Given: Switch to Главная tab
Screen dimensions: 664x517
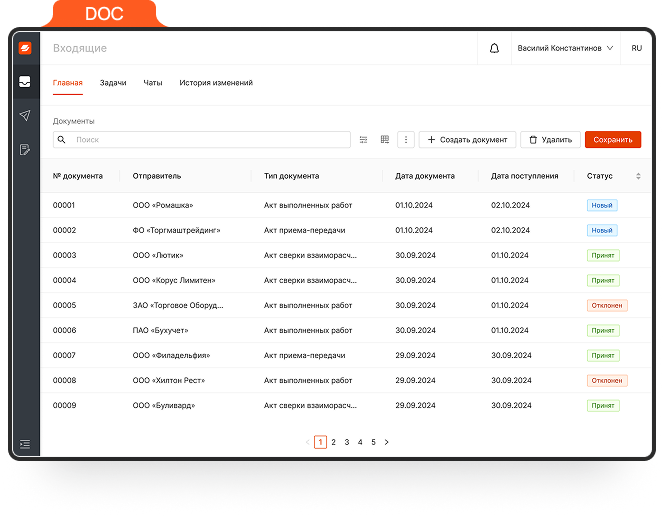Looking at the screenshot, I should [68, 83].
